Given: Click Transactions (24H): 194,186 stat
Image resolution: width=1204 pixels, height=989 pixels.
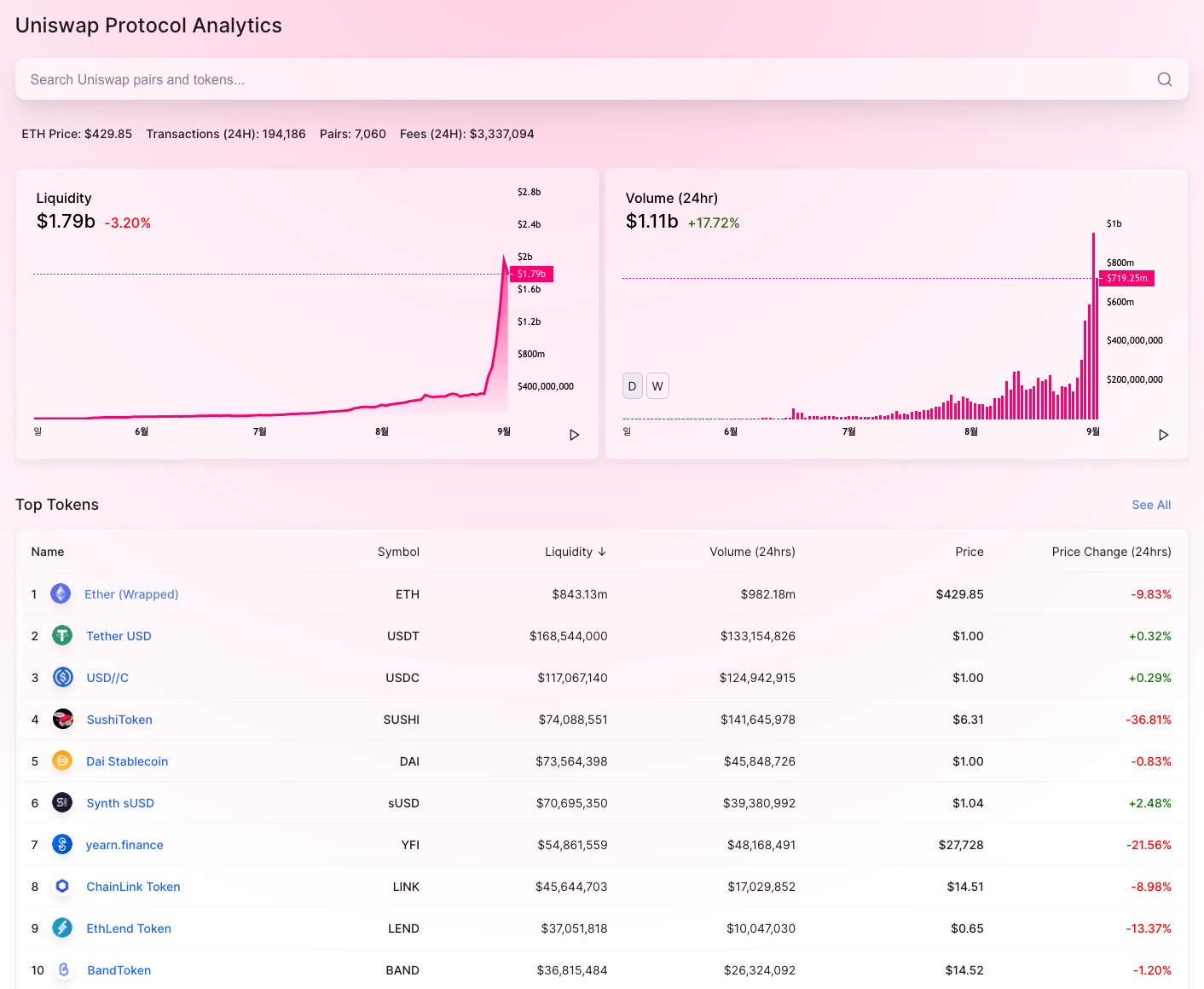Looking at the screenshot, I should pos(226,134).
